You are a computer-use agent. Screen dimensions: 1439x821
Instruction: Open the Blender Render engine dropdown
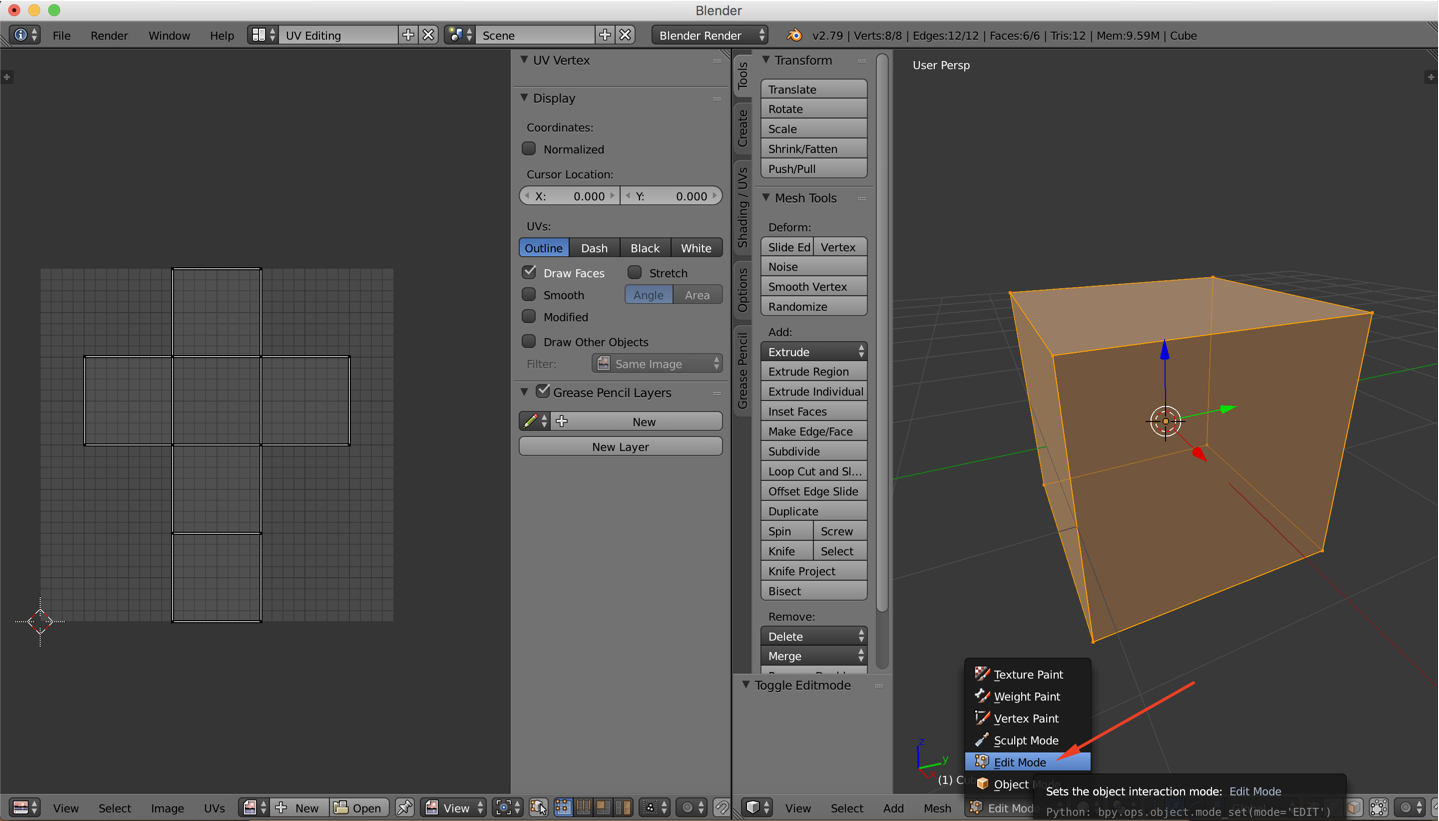tap(710, 35)
